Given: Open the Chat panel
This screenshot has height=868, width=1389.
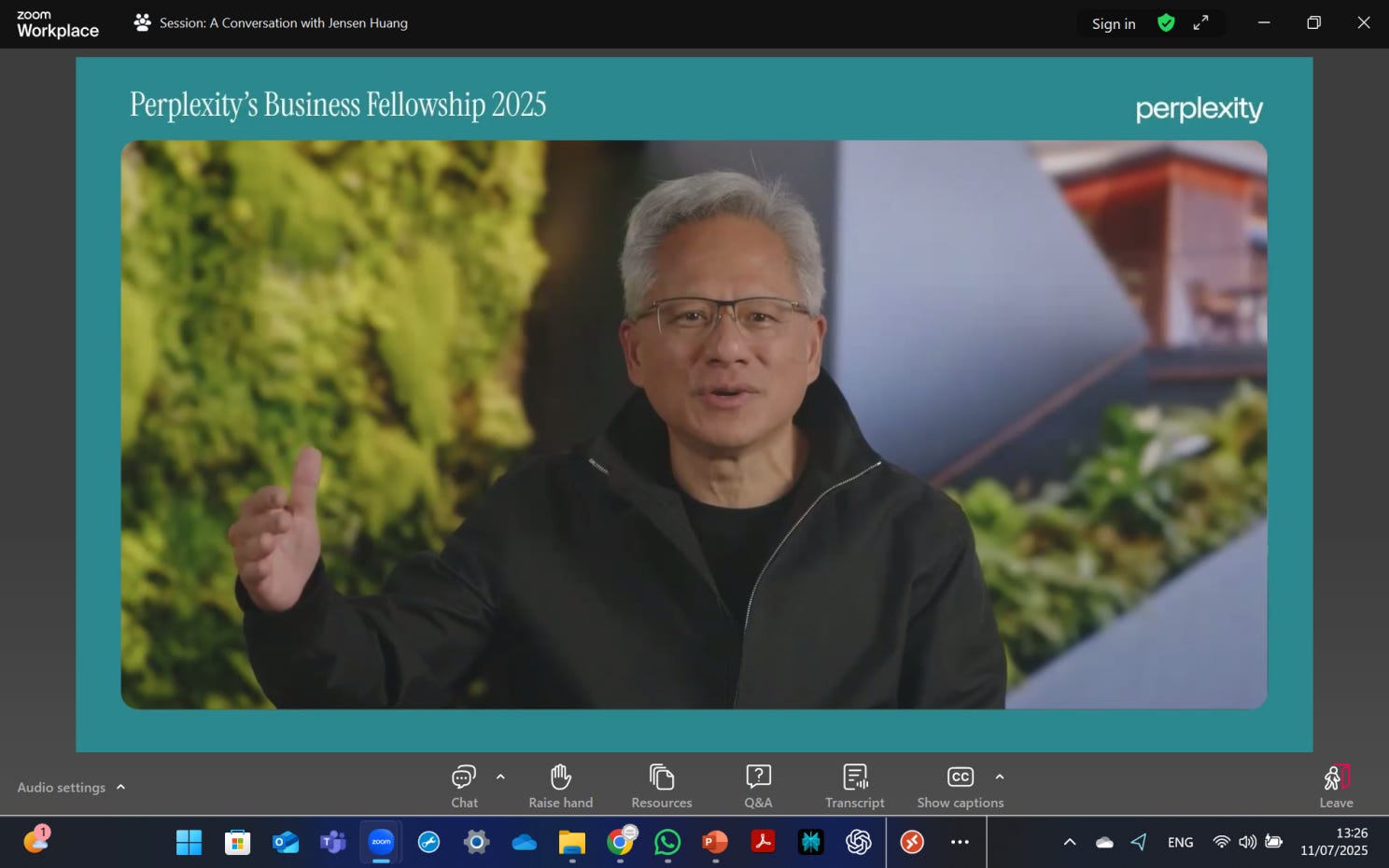Looking at the screenshot, I should (464, 787).
